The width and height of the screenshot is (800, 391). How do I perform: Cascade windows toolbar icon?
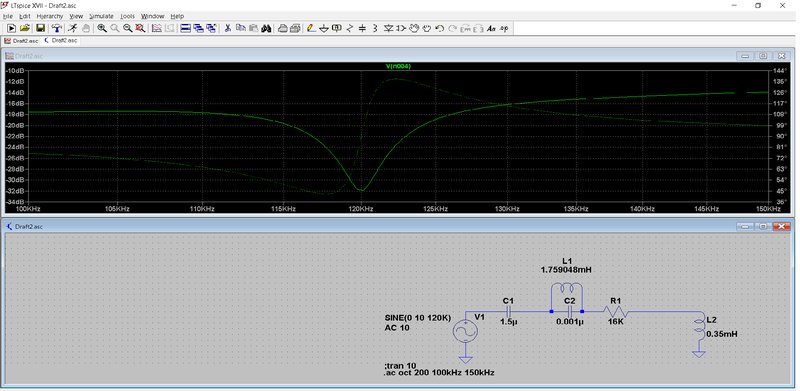point(198,28)
